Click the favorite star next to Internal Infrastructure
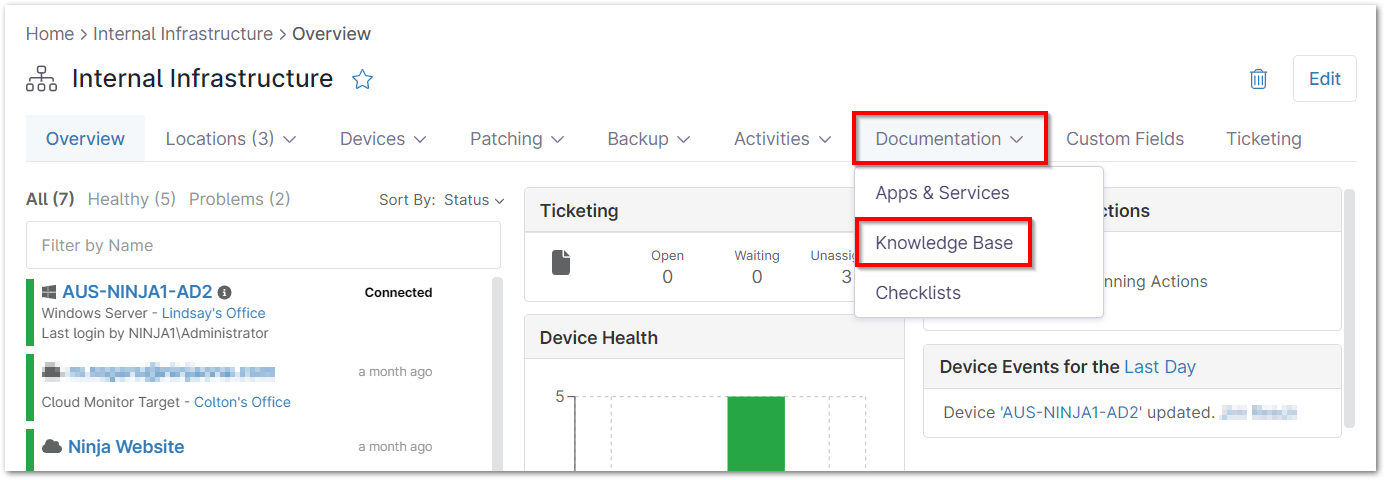 click(x=362, y=80)
